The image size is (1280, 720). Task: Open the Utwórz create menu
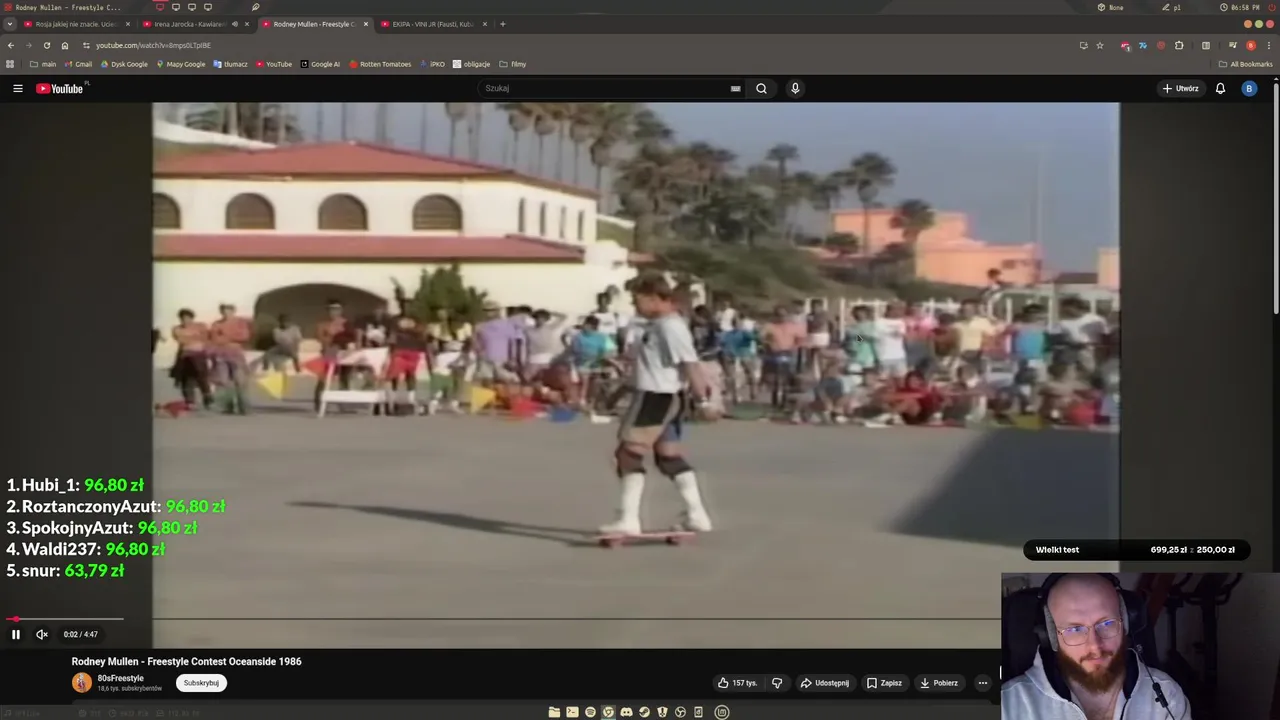click(x=1180, y=88)
